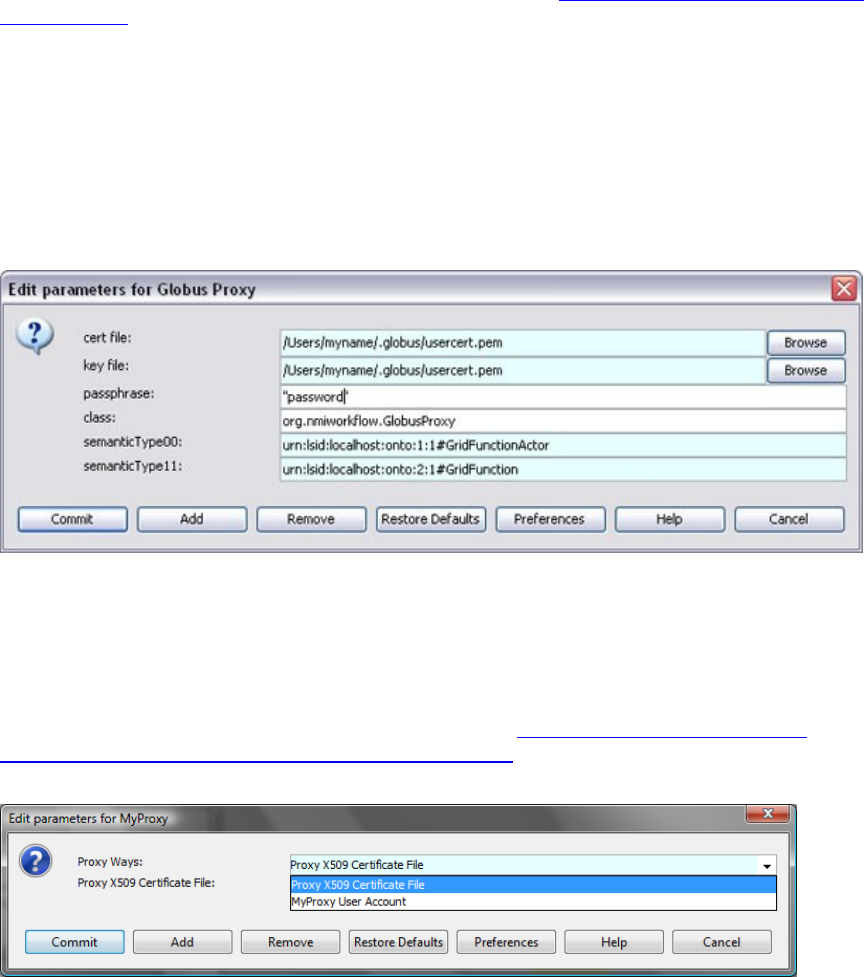Close the MyProxy dialog window

coord(768,813)
